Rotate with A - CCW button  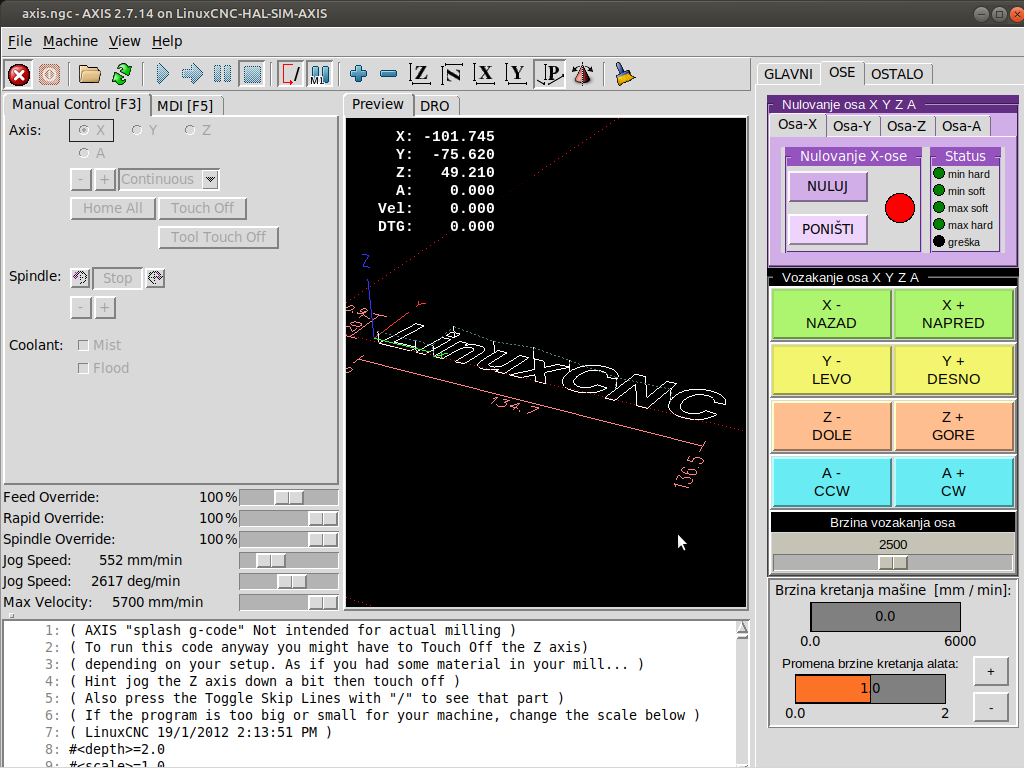[x=831, y=482]
